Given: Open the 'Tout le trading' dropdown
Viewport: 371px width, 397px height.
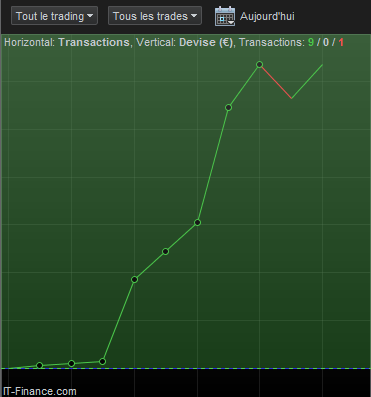Looking at the screenshot, I should 54,16.
